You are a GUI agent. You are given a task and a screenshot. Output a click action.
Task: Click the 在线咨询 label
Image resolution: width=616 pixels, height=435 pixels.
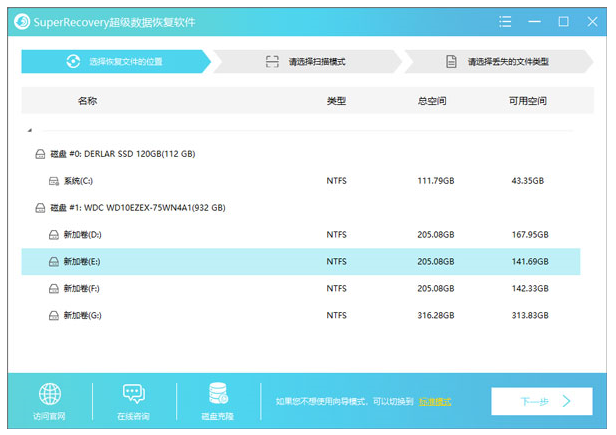[133, 417]
